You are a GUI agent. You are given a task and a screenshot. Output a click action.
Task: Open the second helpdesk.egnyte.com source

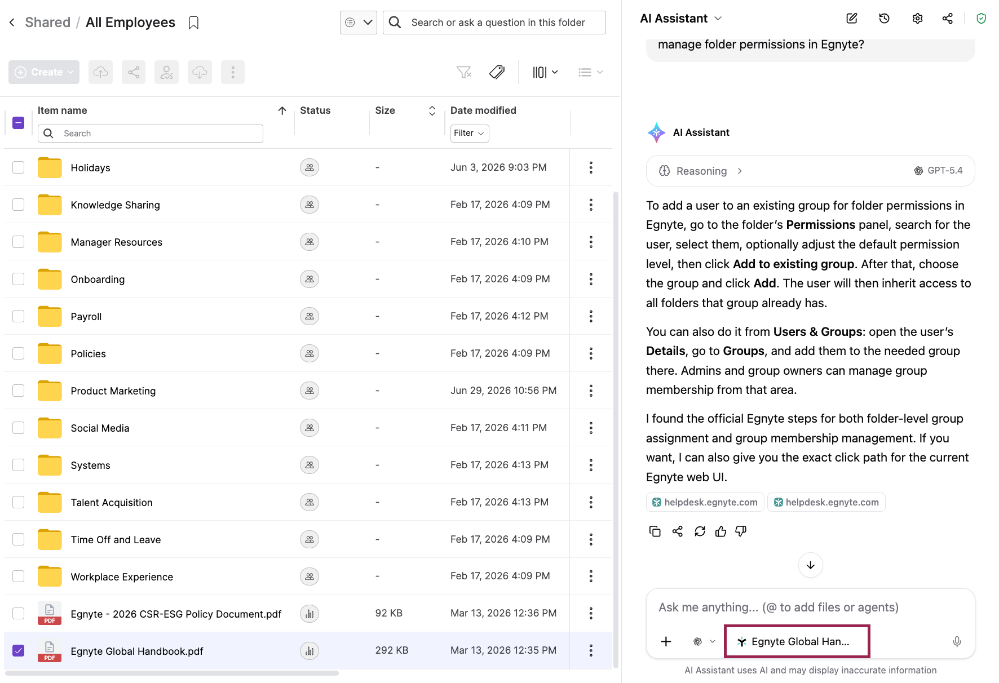826,502
